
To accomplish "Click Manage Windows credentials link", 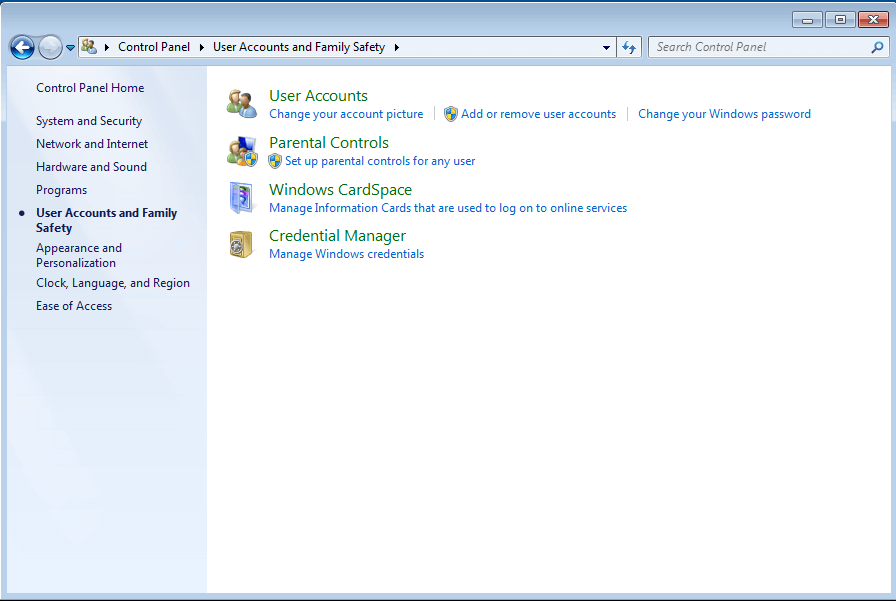I will tap(346, 254).
